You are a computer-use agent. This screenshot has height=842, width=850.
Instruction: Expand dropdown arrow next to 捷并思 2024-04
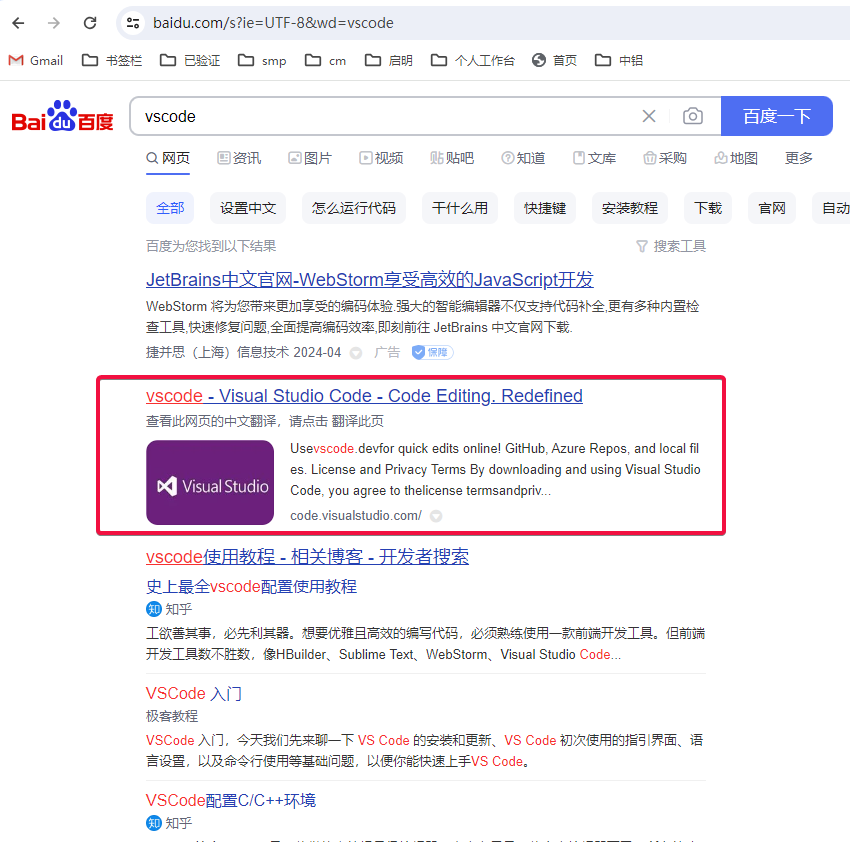[356, 353]
